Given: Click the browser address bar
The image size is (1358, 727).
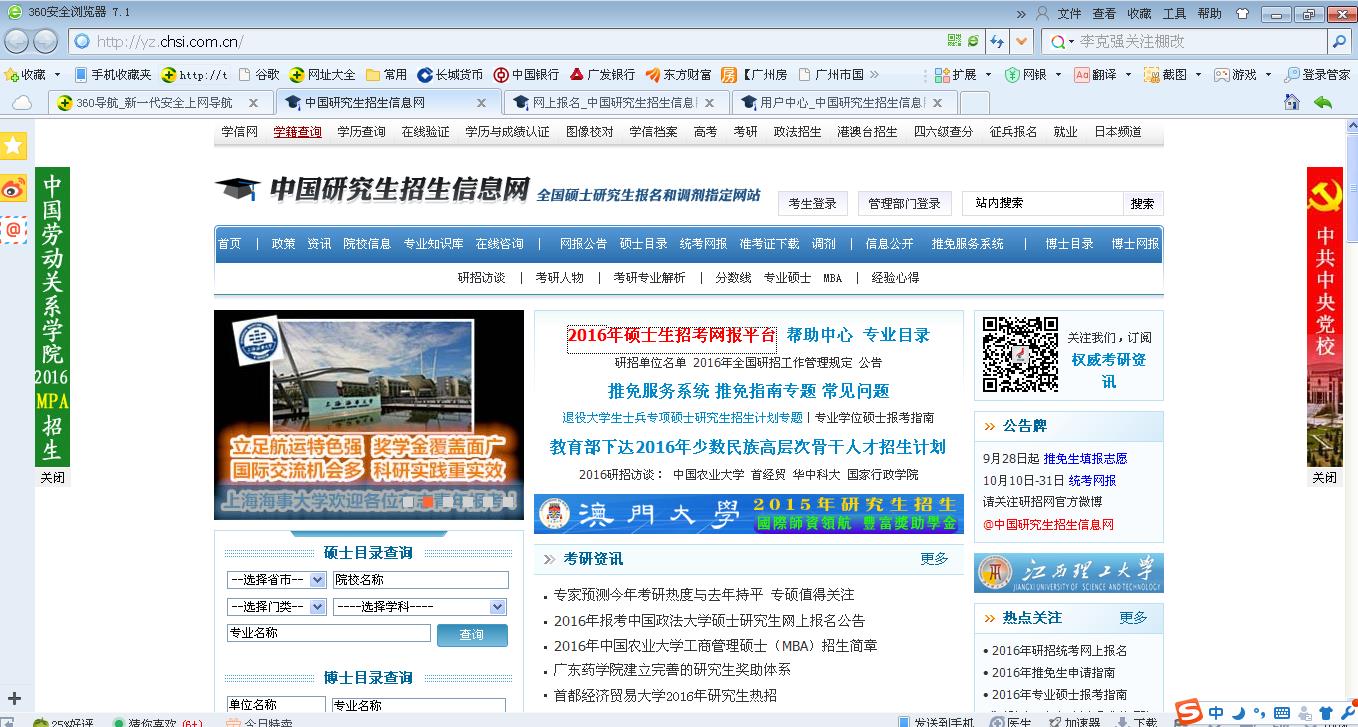Looking at the screenshot, I should pos(508,41).
